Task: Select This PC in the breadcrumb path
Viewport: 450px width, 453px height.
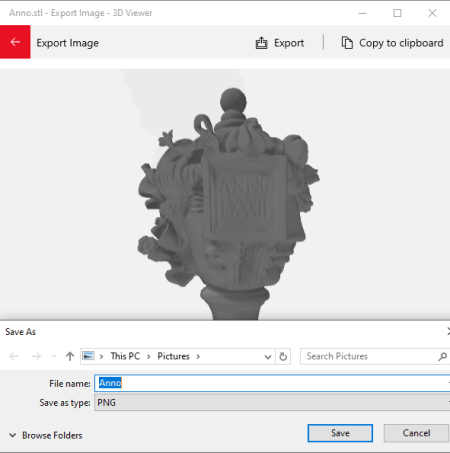Action: (125, 356)
